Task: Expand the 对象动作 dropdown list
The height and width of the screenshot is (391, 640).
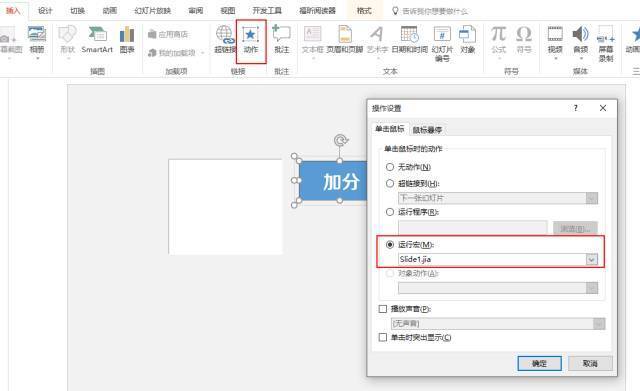Action: 591,288
